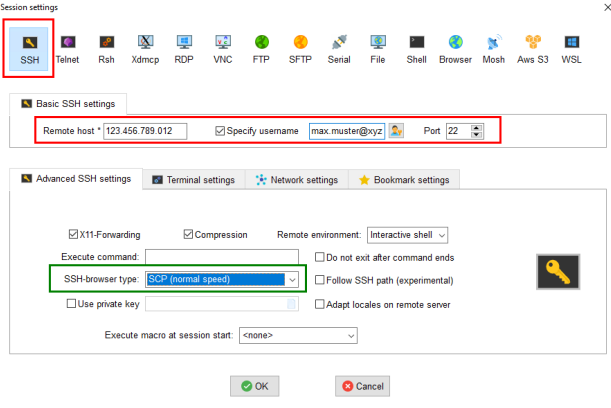
Task: Increase the Port number with up arrow
Action: [x=476, y=127]
